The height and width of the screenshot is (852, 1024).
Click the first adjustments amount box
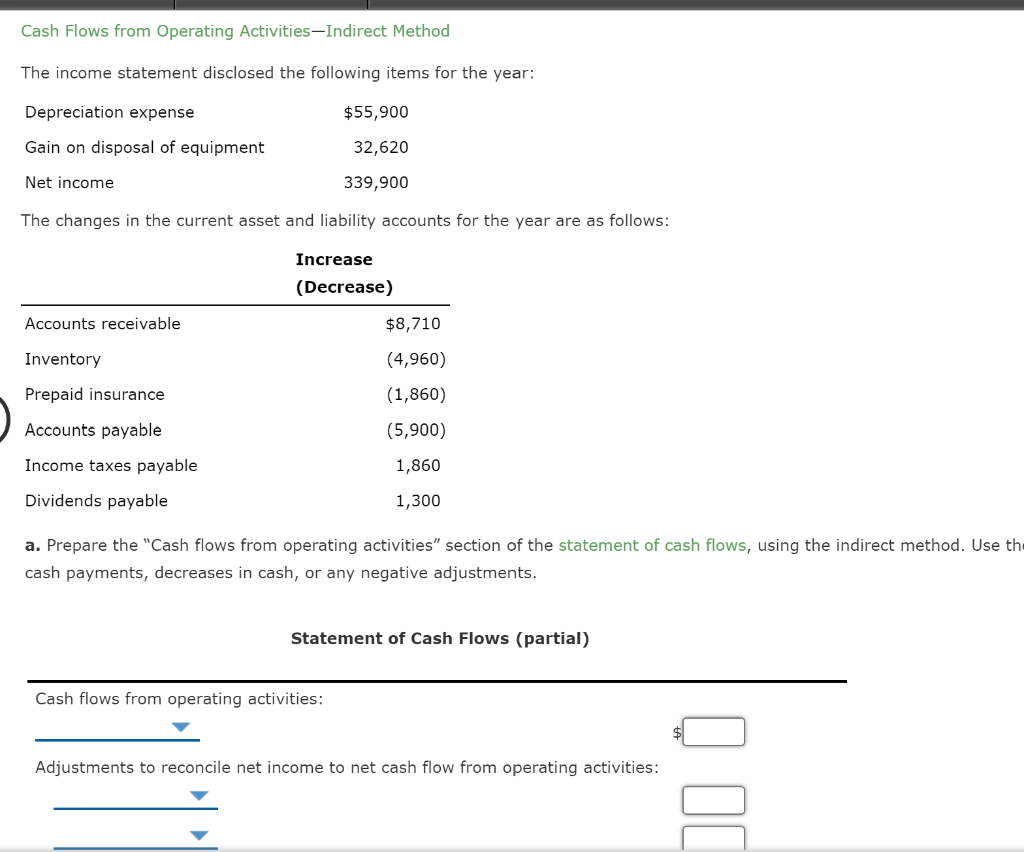point(713,799)
